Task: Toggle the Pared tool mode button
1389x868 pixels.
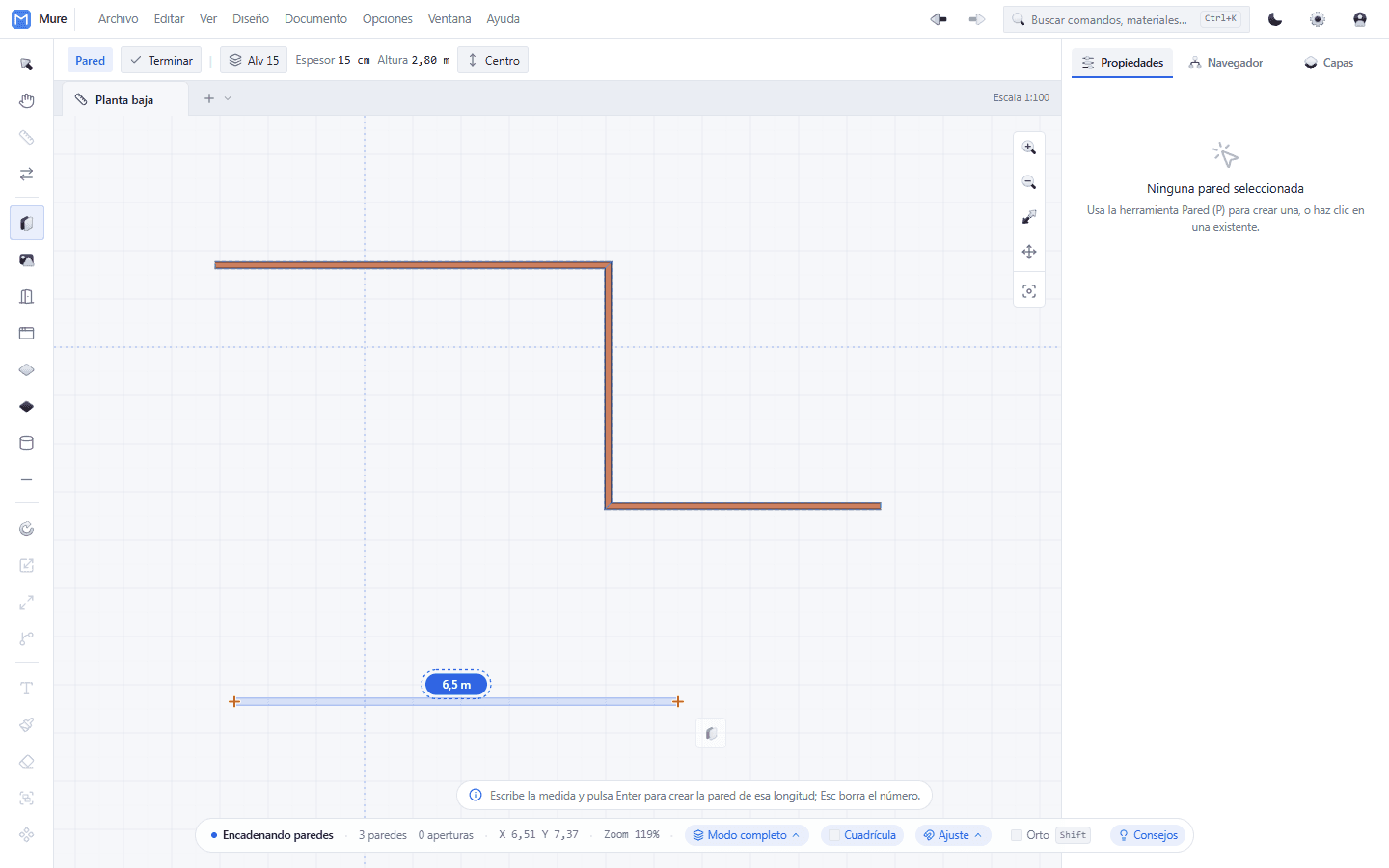Action: coord(90,60)
